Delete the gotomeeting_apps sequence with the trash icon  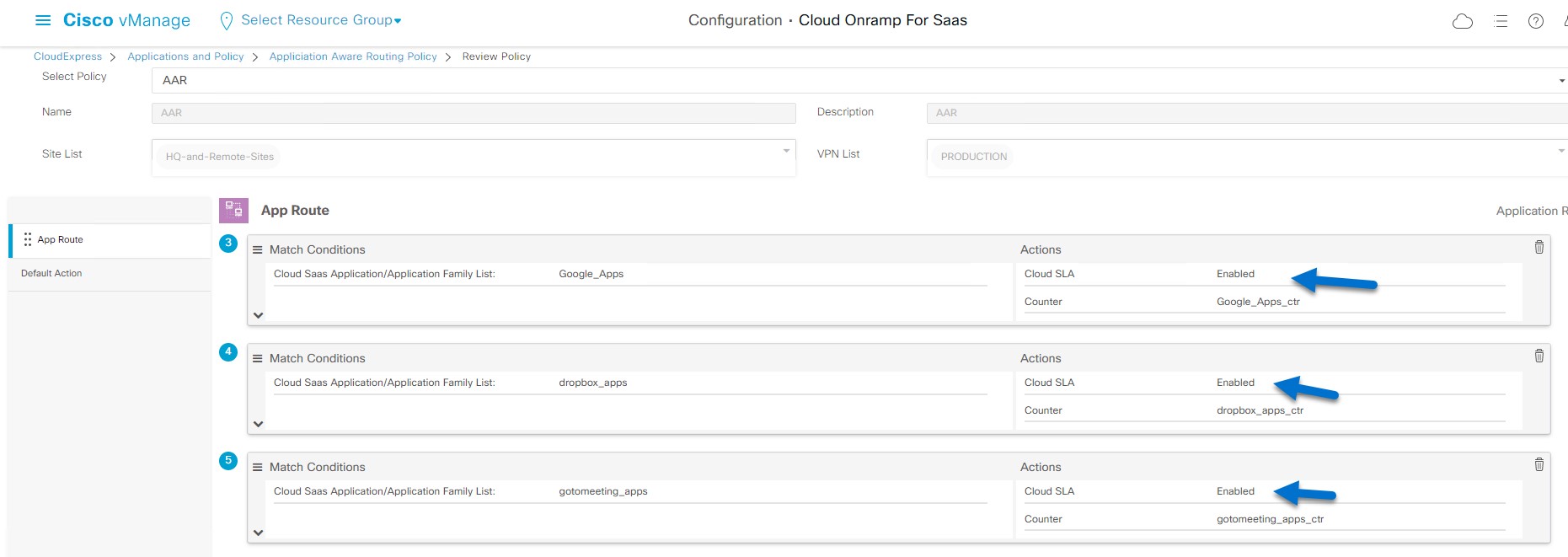coord(1539,464)
